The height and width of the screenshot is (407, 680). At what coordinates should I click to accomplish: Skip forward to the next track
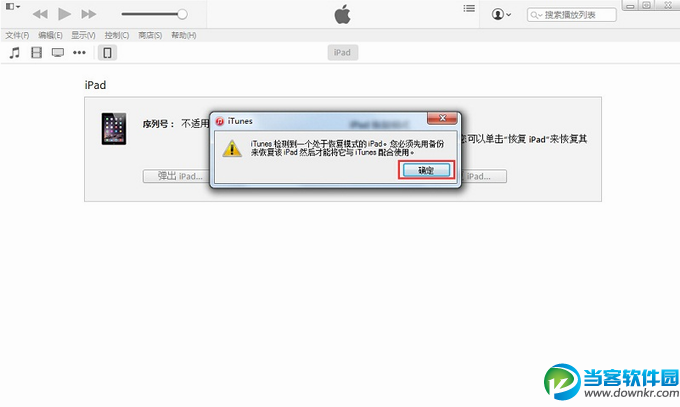pos(88,14)
